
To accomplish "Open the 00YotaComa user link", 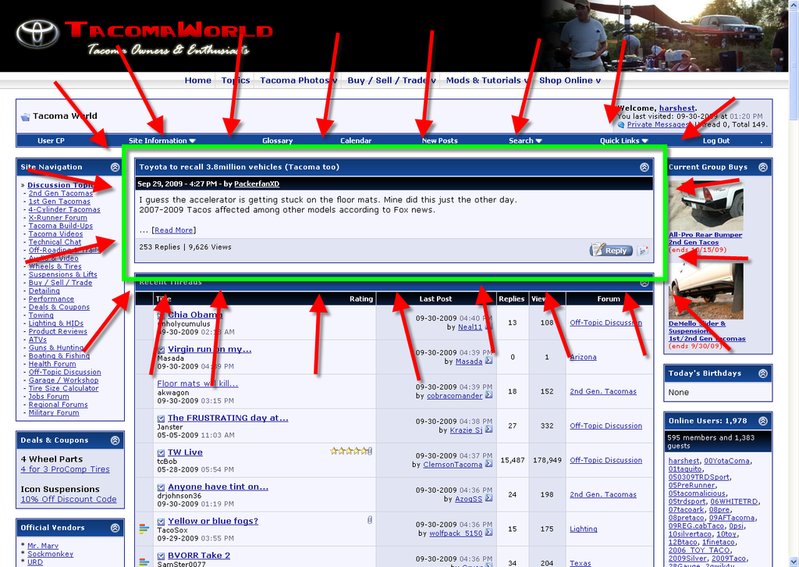I will click(727, 461).
